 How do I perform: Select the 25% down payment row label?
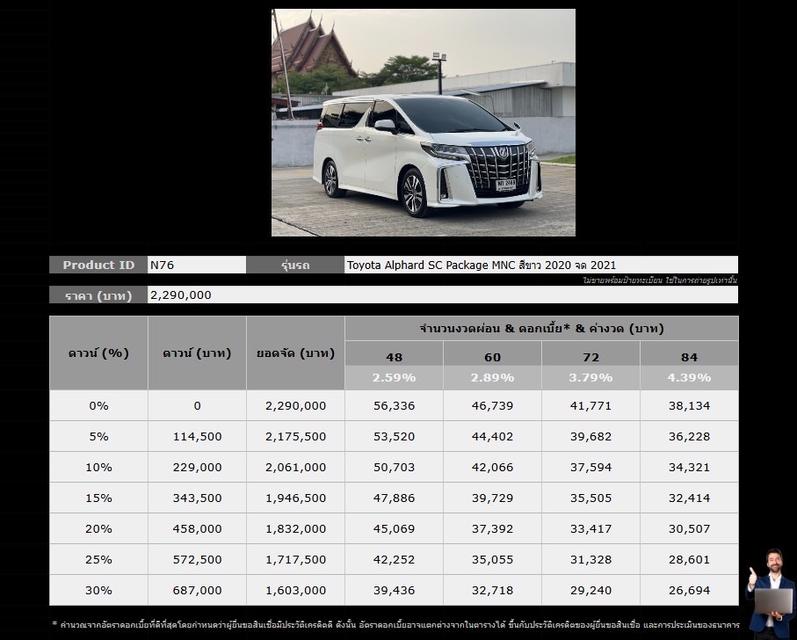click(x=99, y=559)
